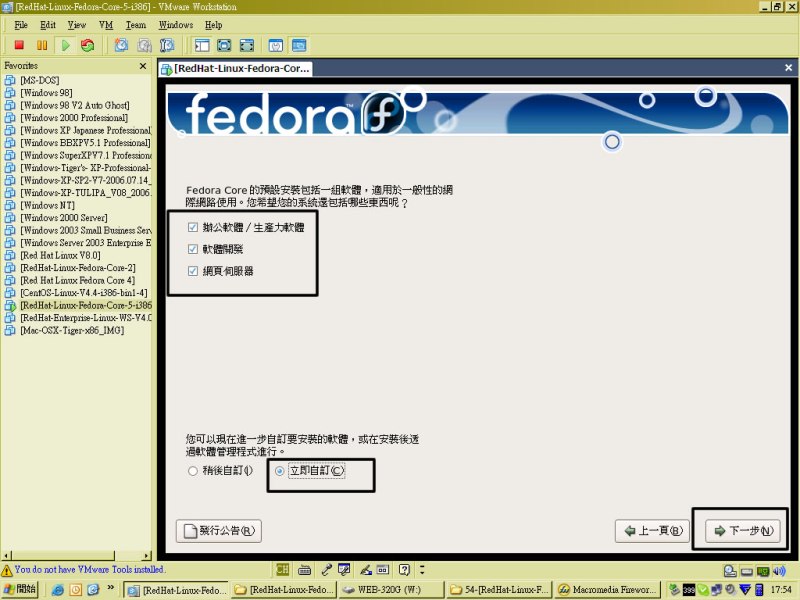
Task: Take a snapshot using the toolbar icon
Action: click(121, 45)
